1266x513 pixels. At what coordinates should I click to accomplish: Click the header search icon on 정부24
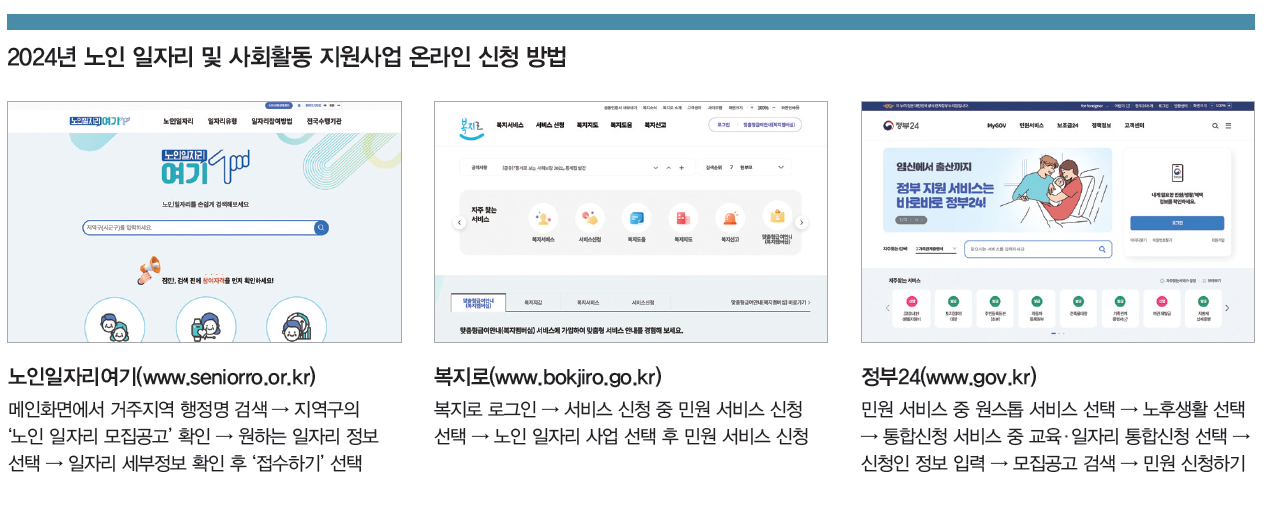(x=1216, y=126)
